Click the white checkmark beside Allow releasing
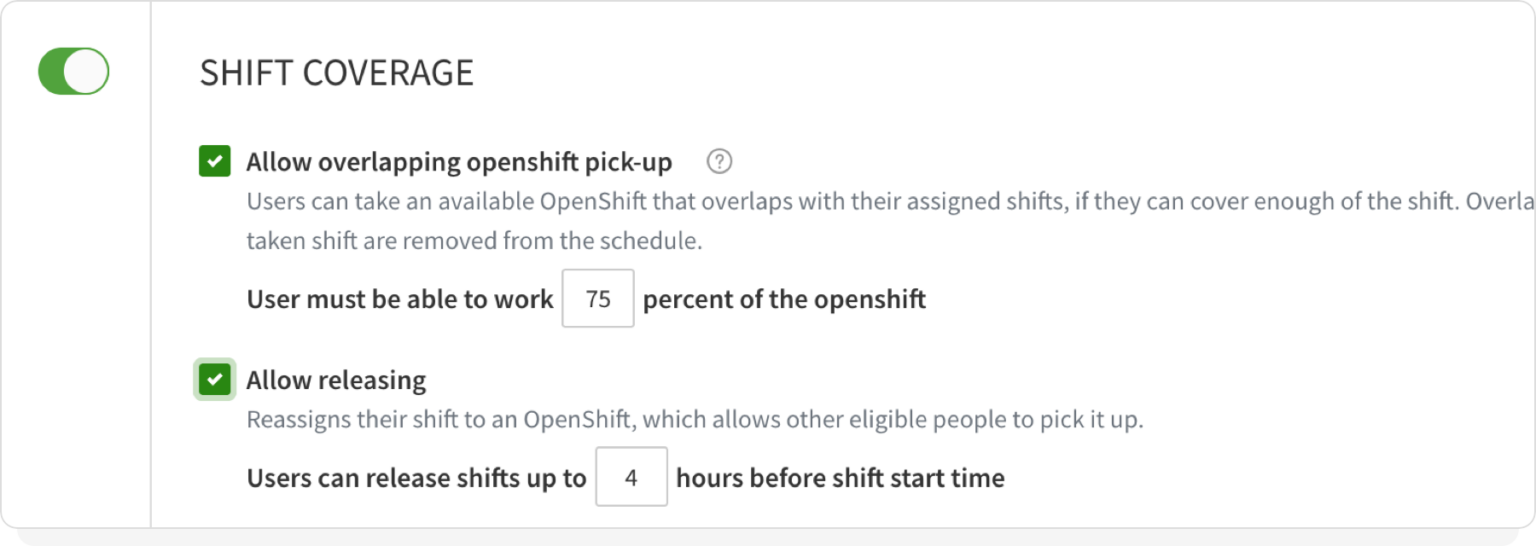The image size is (1536, 546). 215,380
